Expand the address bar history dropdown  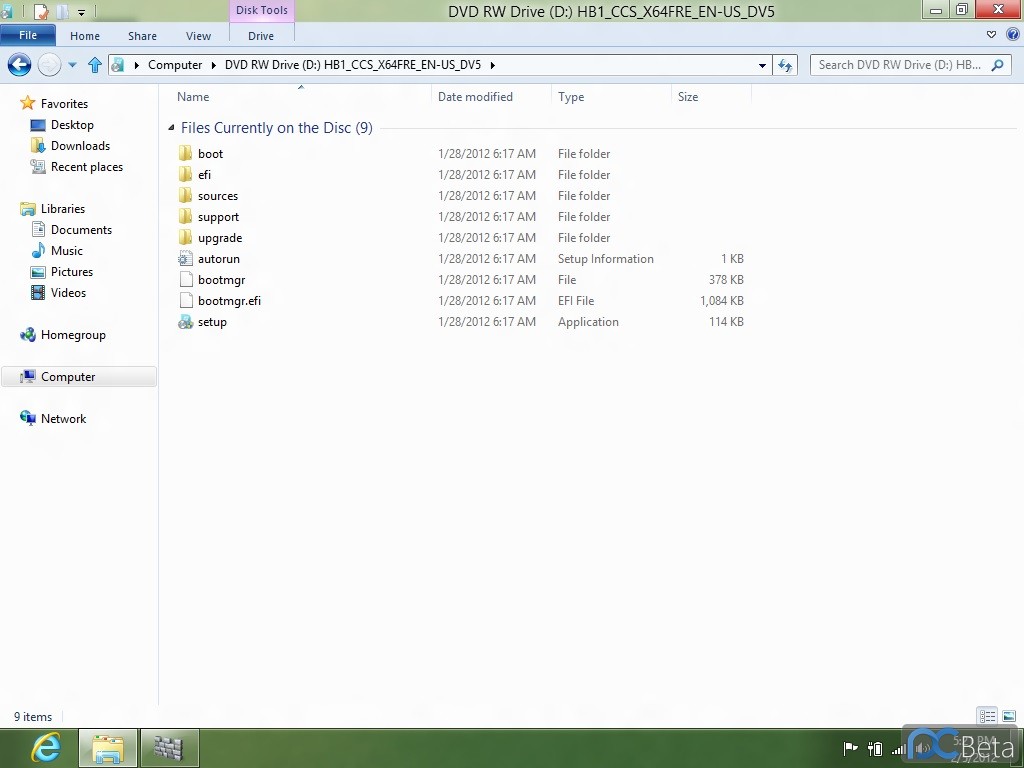[x=763, y=65]
